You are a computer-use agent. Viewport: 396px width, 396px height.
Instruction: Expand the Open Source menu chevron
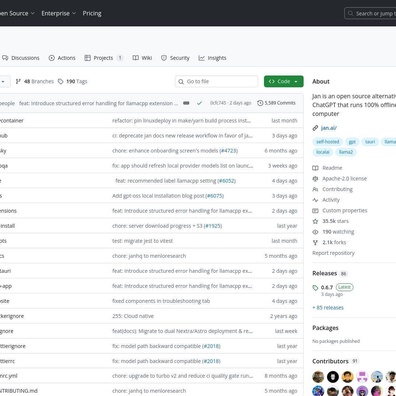pyautogui.click(x=32, y=13)
